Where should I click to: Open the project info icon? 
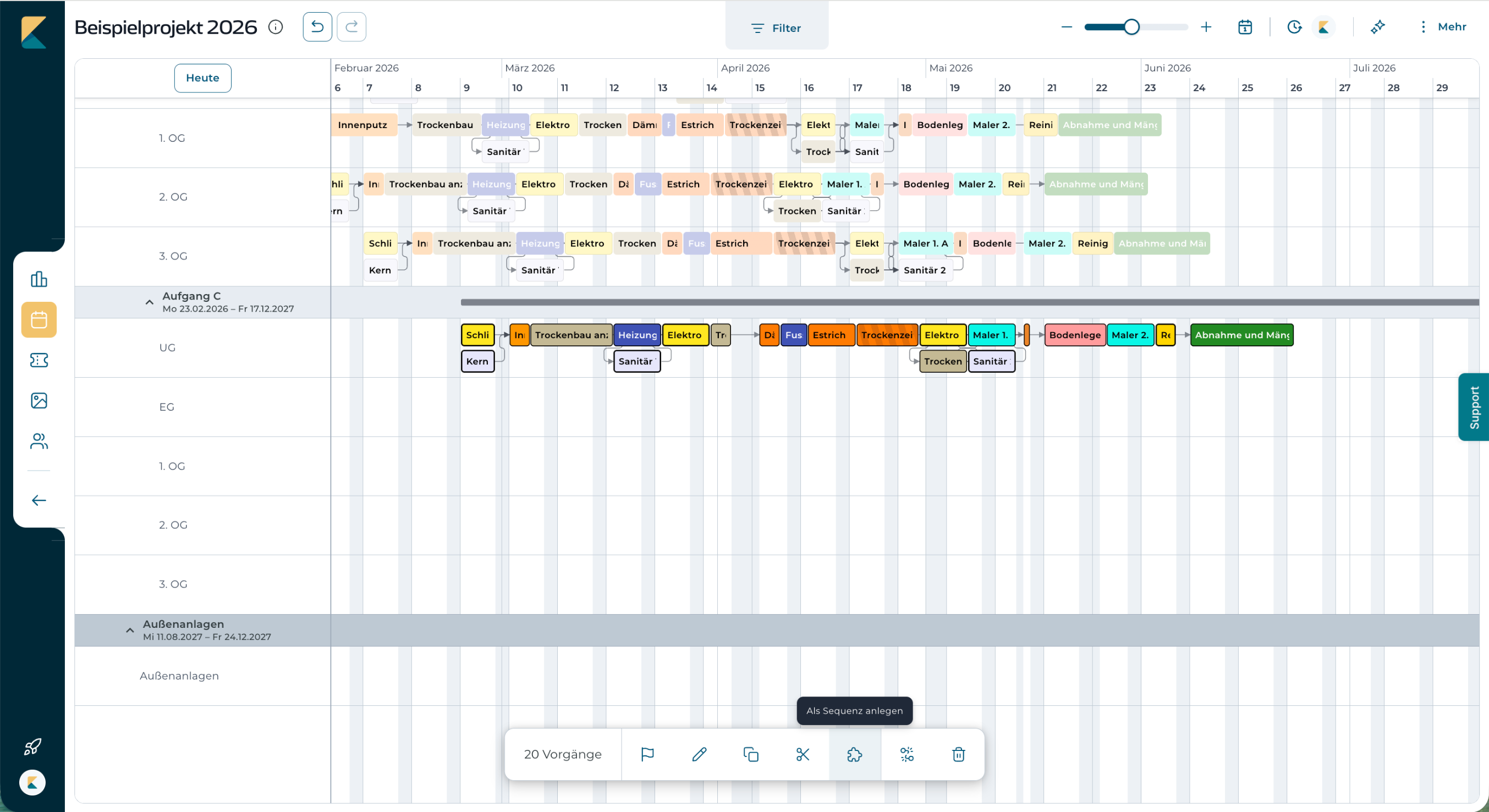(276, 27)
